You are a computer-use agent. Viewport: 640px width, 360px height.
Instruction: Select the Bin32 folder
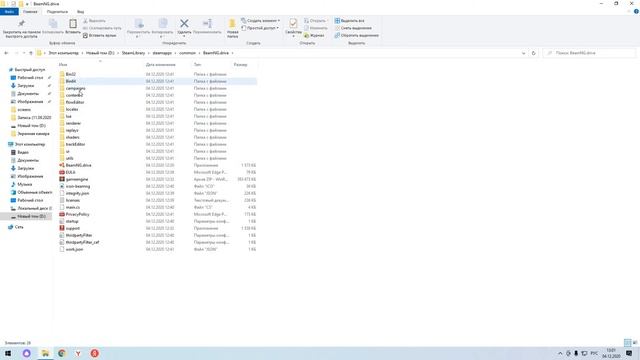[x=70, y=74]
